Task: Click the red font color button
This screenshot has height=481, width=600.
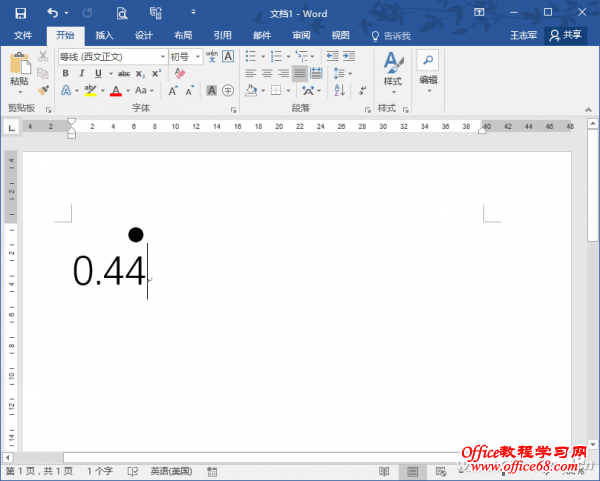Action: pyautogui.click(x=115, y=90)
